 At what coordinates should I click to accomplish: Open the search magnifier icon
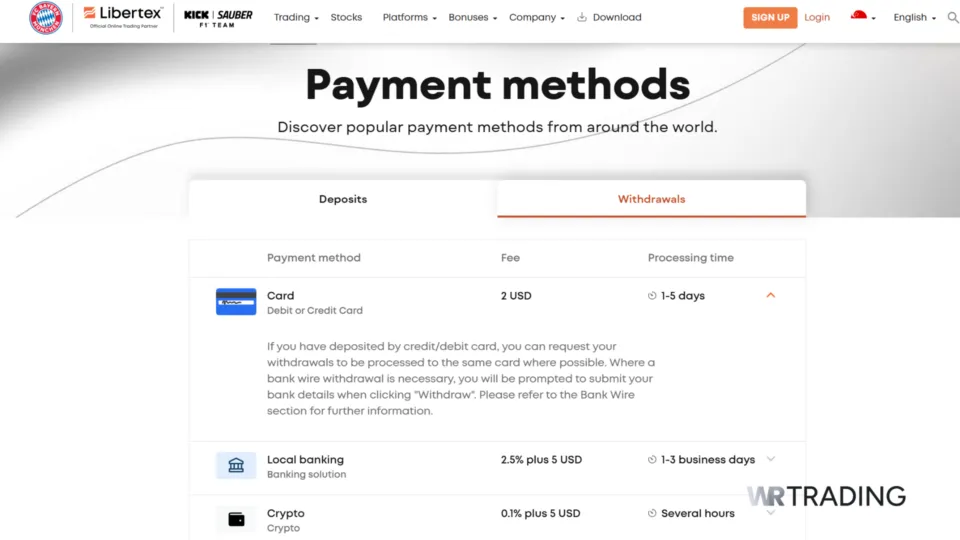[953, 17]
